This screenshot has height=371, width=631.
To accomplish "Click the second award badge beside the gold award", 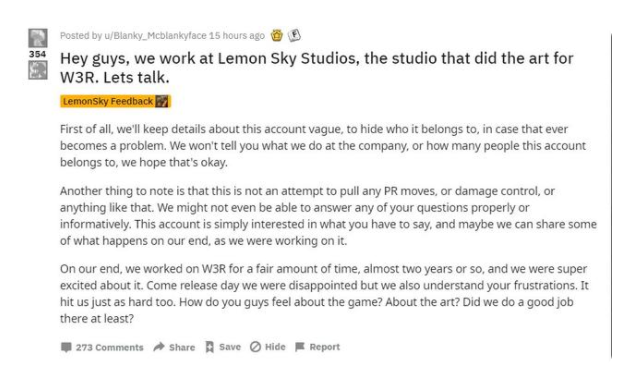I will coord(295,35).
